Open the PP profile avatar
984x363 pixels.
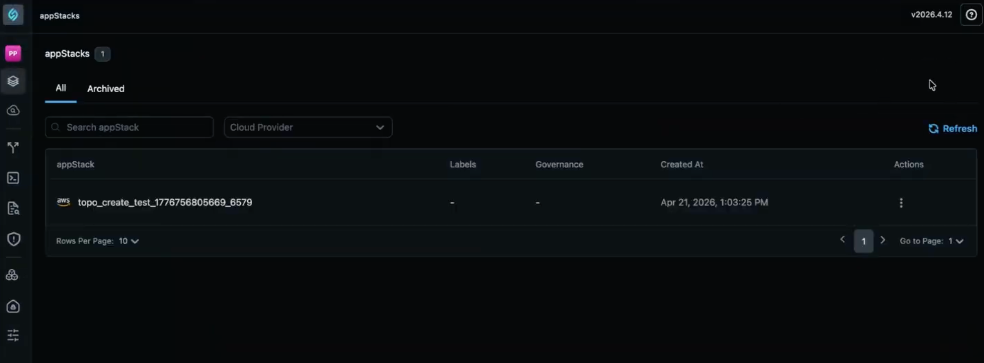(13, 53)
